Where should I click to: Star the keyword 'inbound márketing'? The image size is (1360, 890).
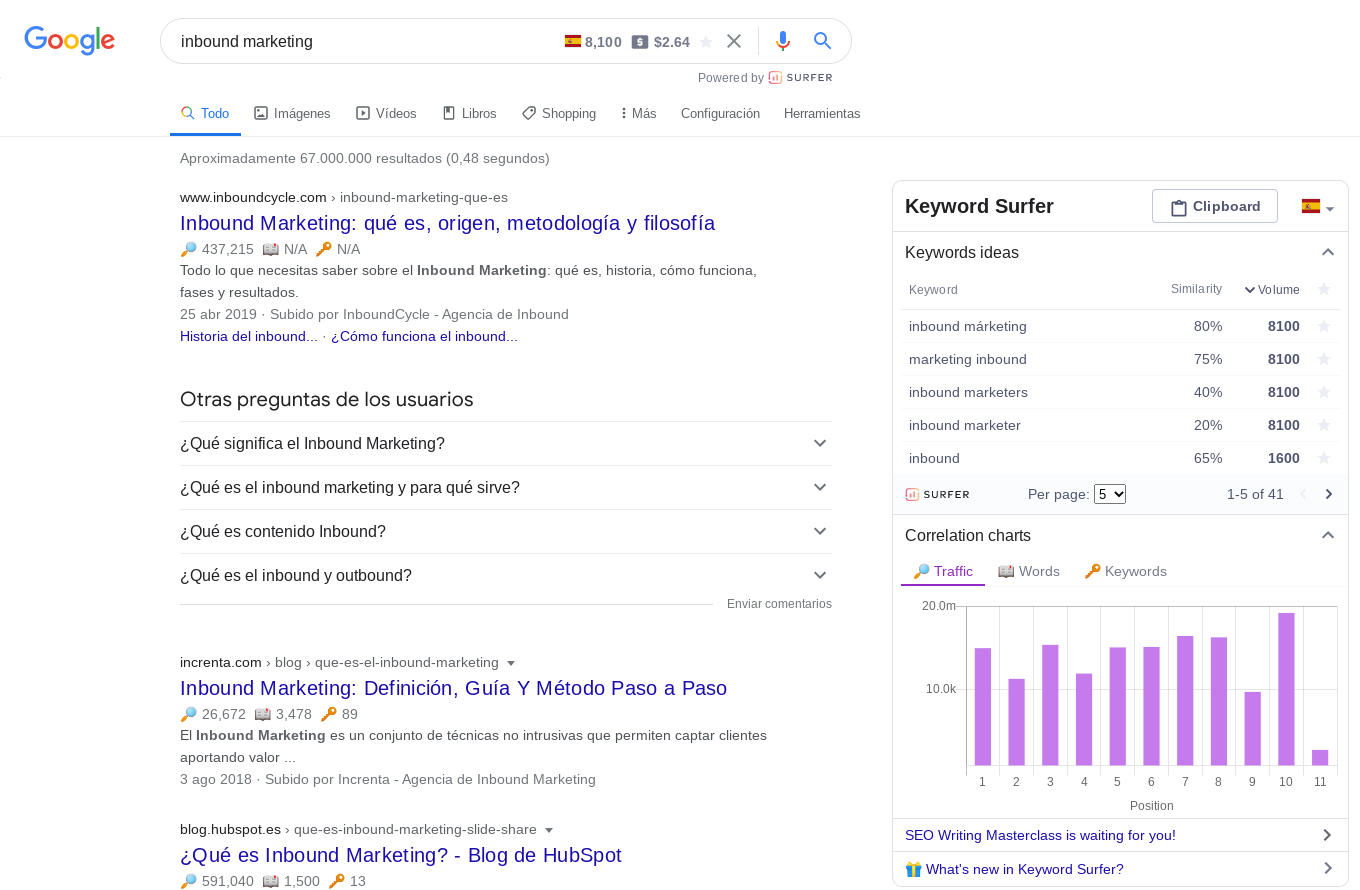tap(1324, 326)
